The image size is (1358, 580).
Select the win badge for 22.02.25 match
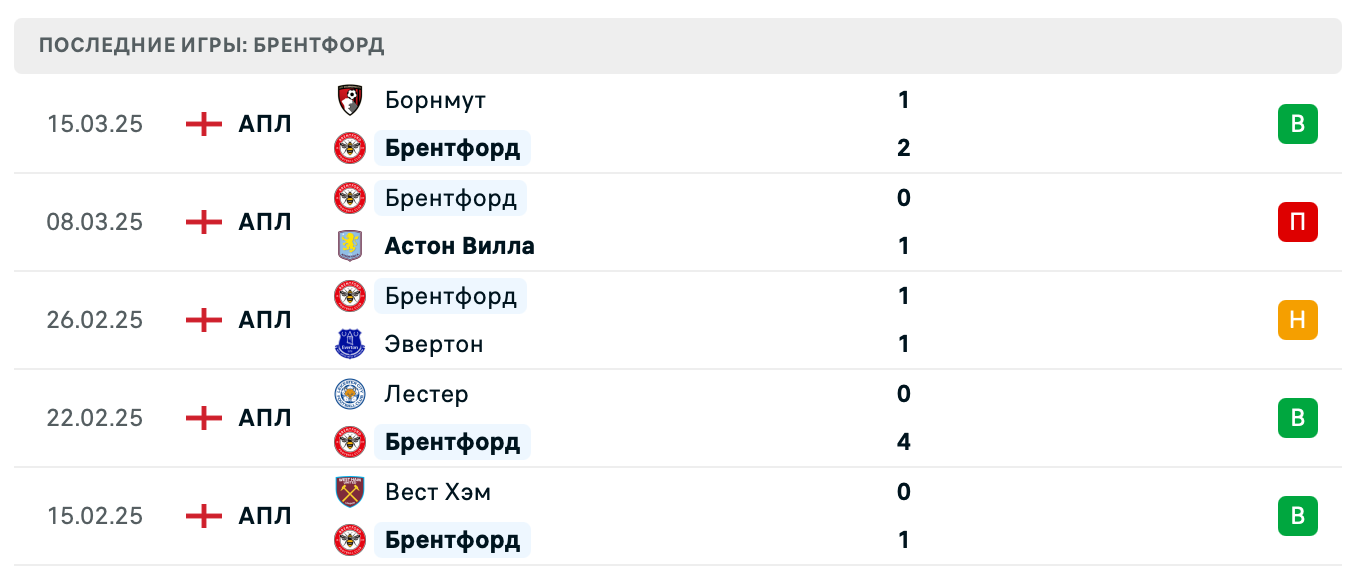1297,418
